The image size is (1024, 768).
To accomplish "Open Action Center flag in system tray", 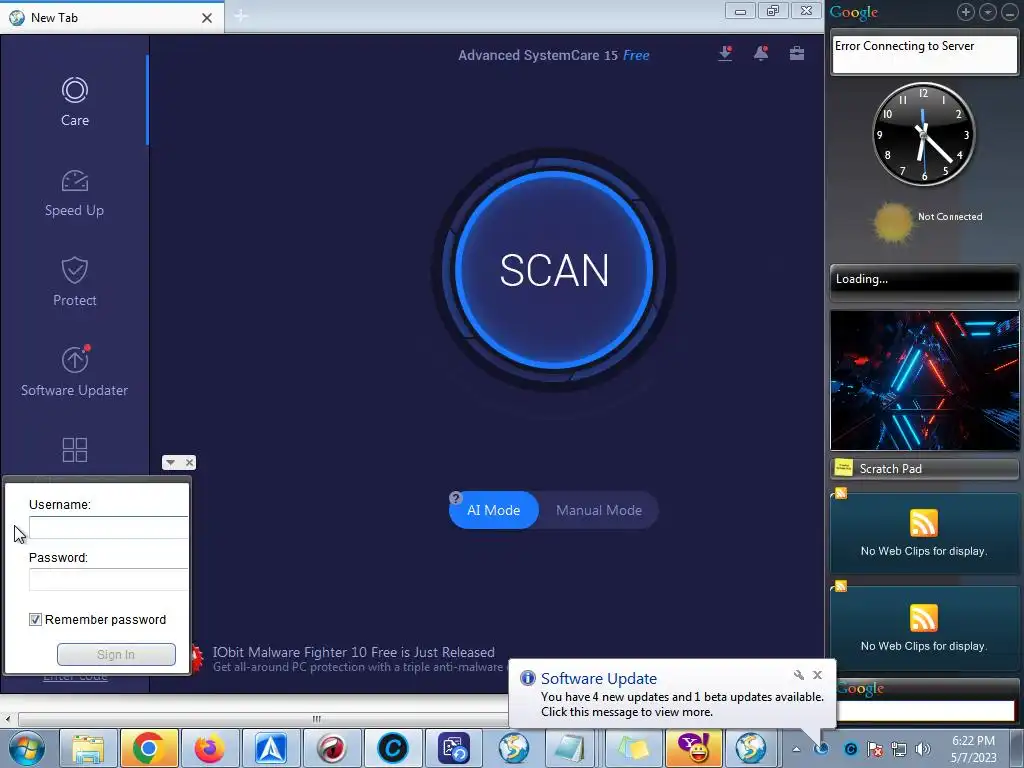I will click(x=875, y=749).
